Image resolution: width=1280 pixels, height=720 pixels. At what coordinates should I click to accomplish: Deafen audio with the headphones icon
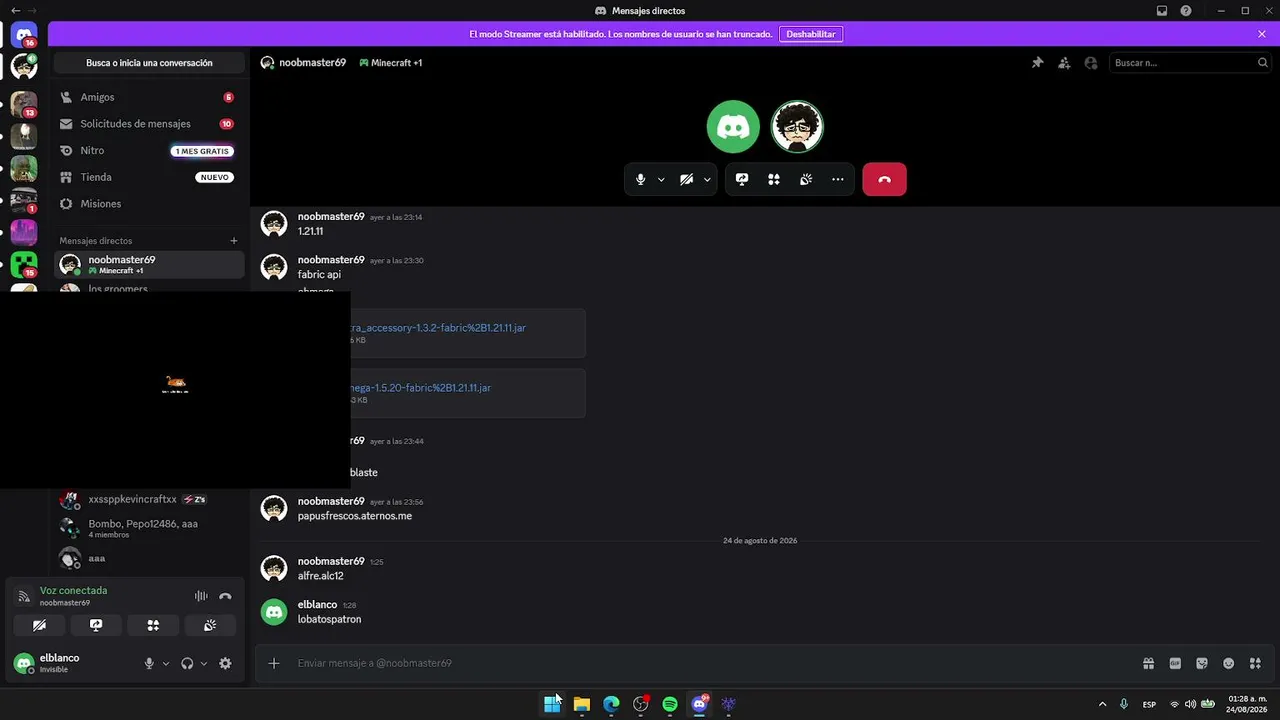pos(187,663)
